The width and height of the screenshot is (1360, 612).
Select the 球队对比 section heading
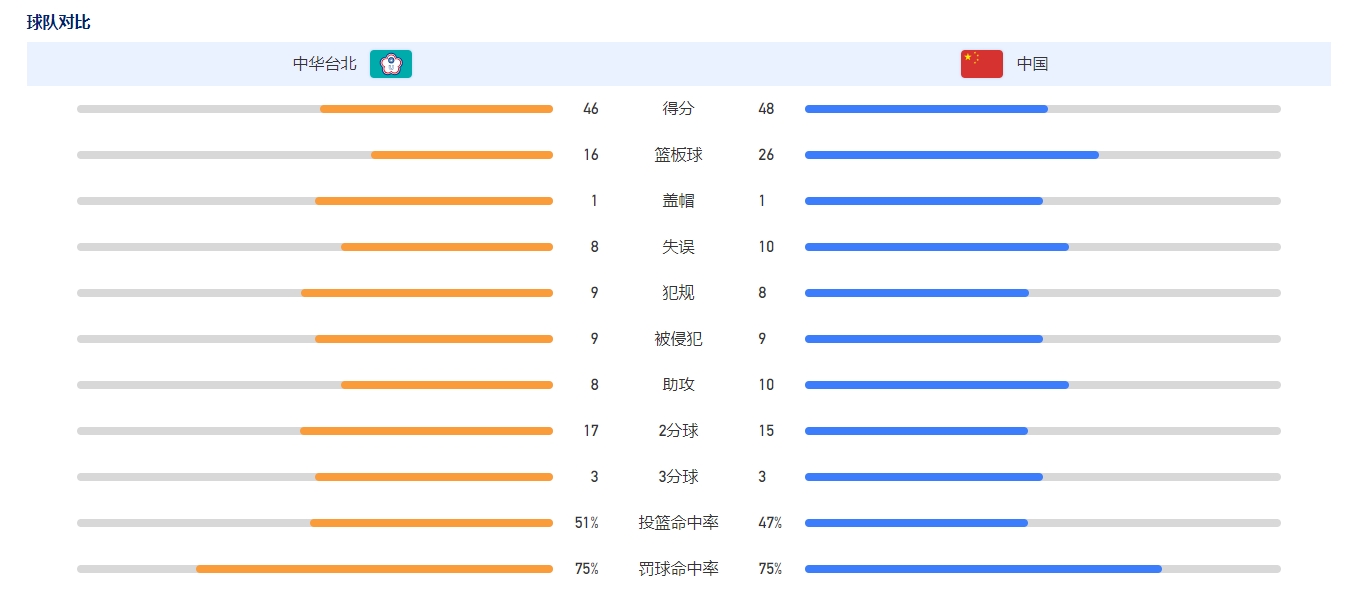[x=58, y=22]
